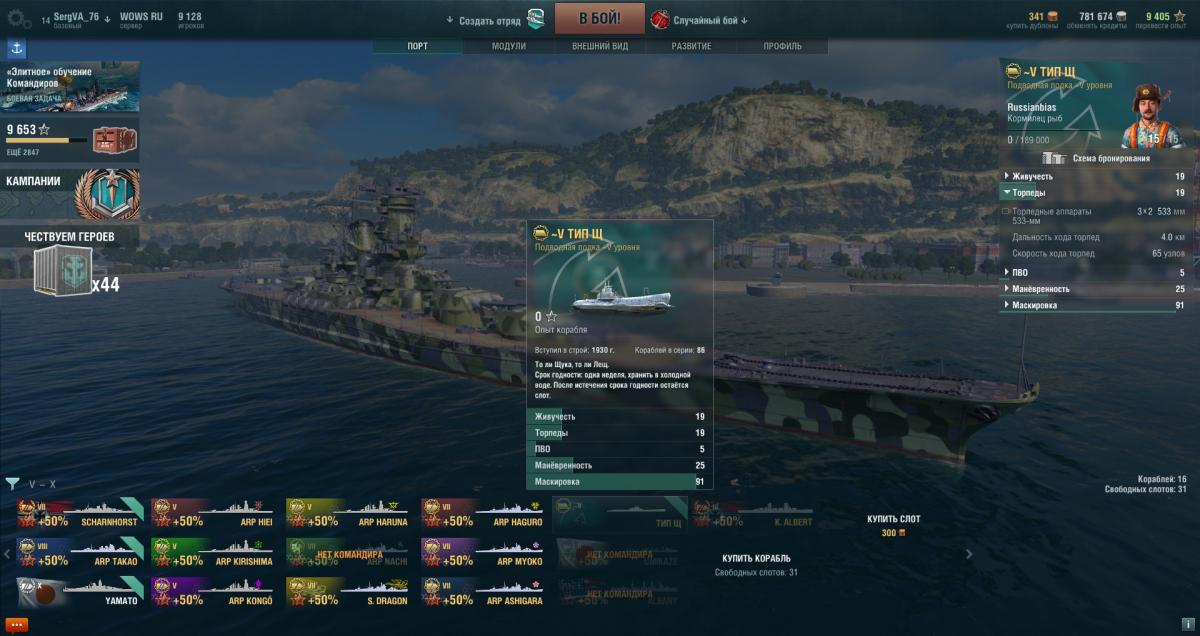Screen dimensions: 1200x636
Task: Open the division shield icon near Создать отряд
Action: (536, 19)
